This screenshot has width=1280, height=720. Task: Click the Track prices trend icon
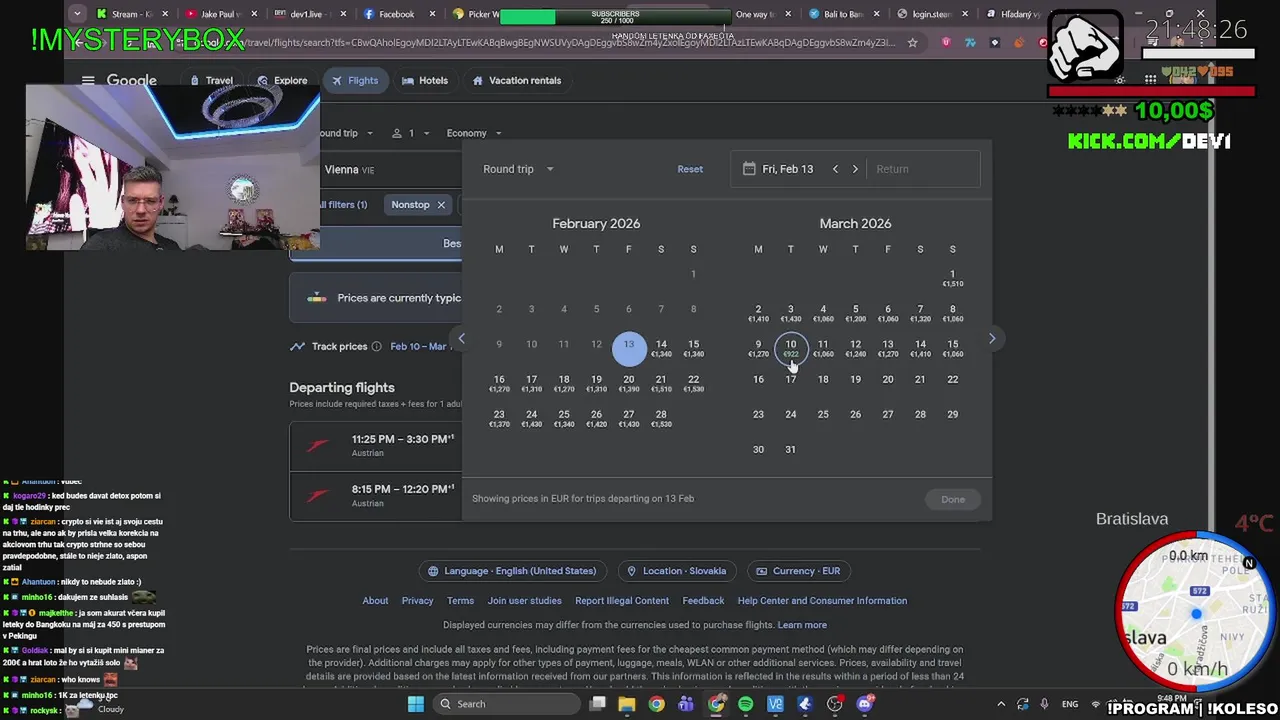297,347
